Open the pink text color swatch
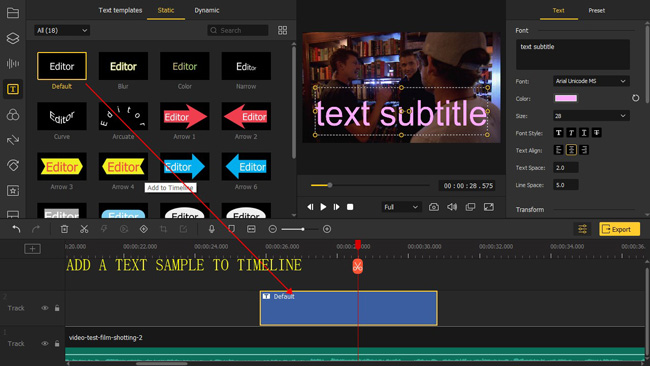 pyautogui.click(x=566, y=98)
